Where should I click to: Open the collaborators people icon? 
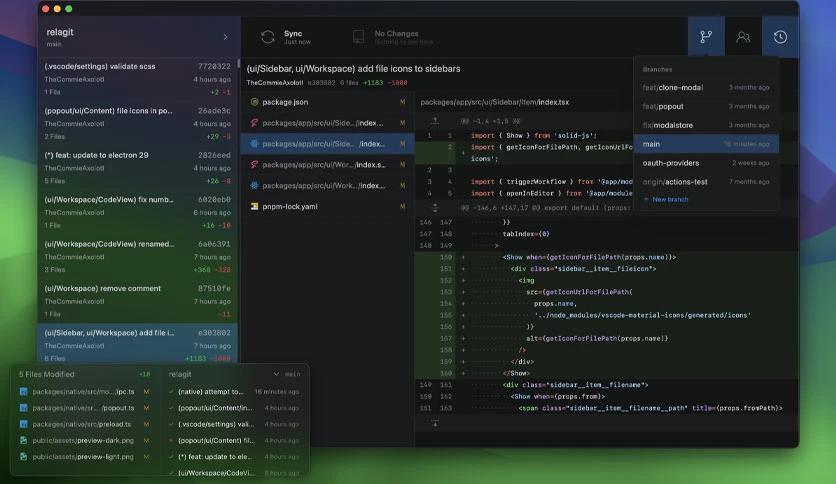tap(743, 37)
